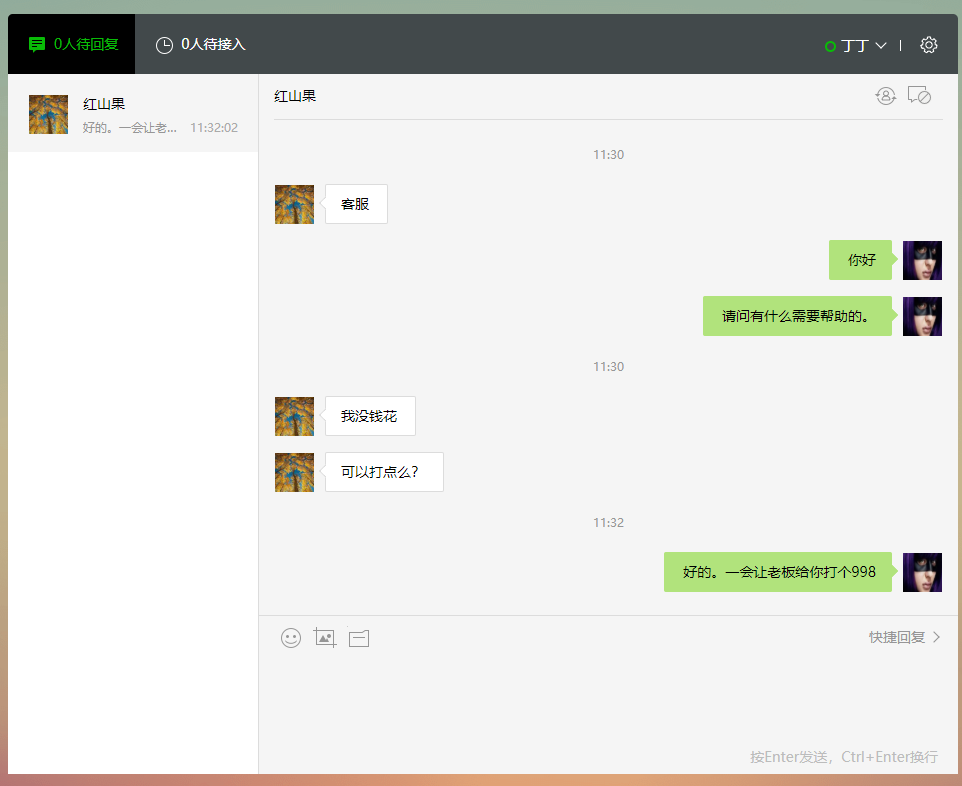Screen dimensions: 962x786
Task: Click customer avatar beside 我没钱花 message
Action: (x=294, y=416)
